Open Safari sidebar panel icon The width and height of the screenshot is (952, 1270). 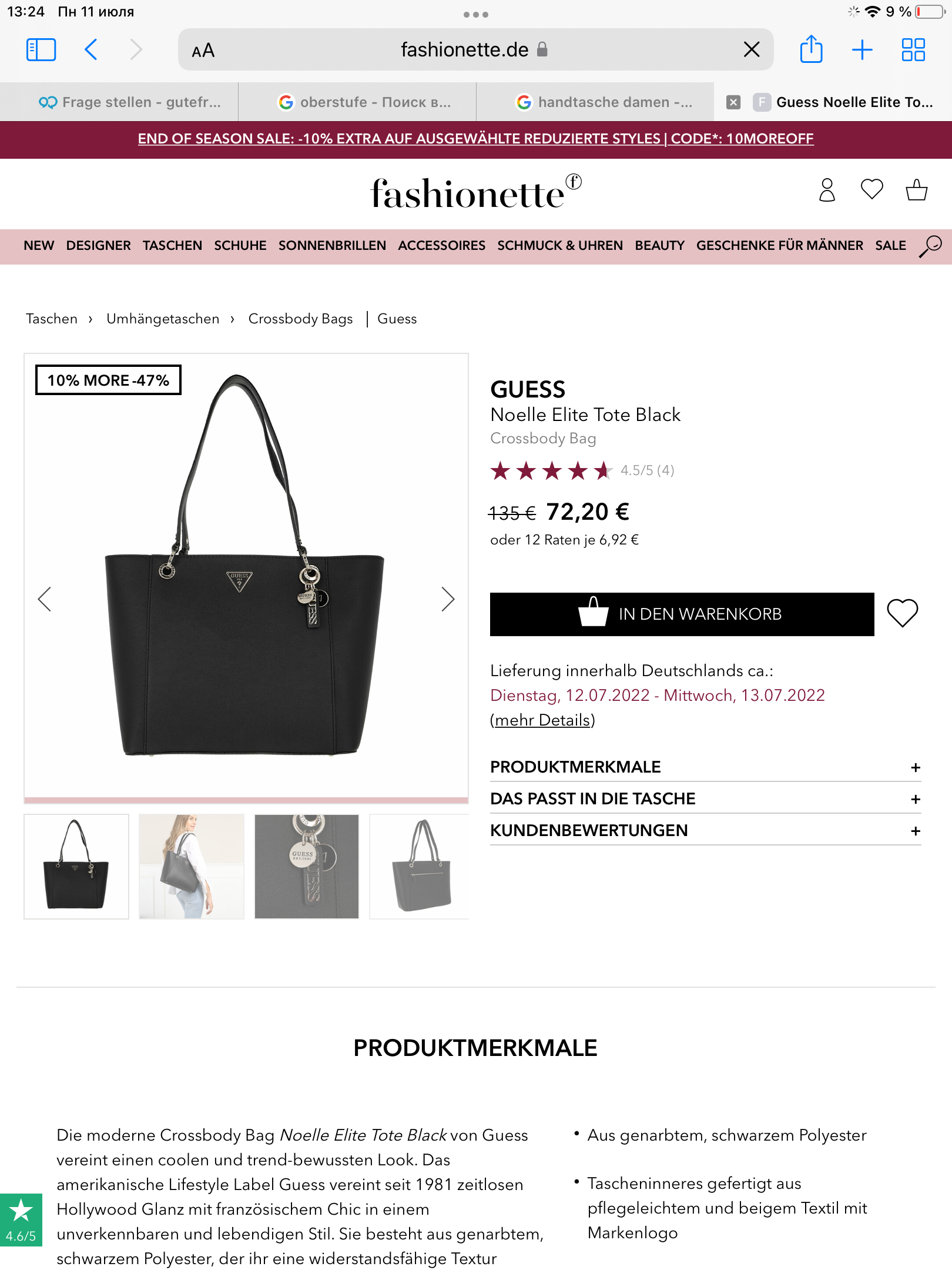tap(41, 50)
